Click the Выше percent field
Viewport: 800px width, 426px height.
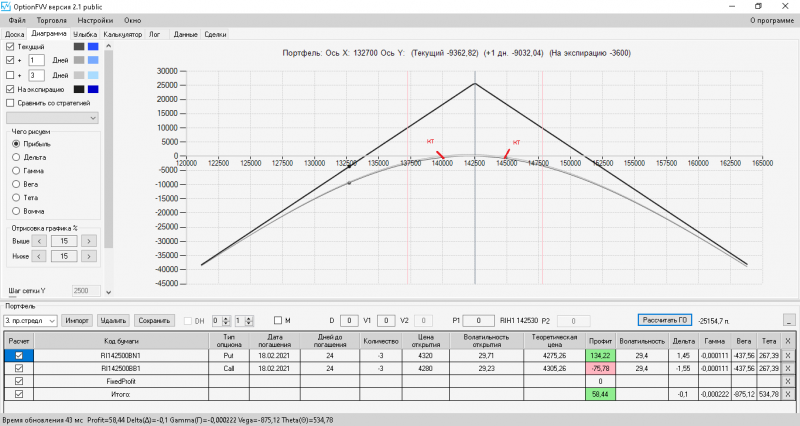click(x=64, y=241)
